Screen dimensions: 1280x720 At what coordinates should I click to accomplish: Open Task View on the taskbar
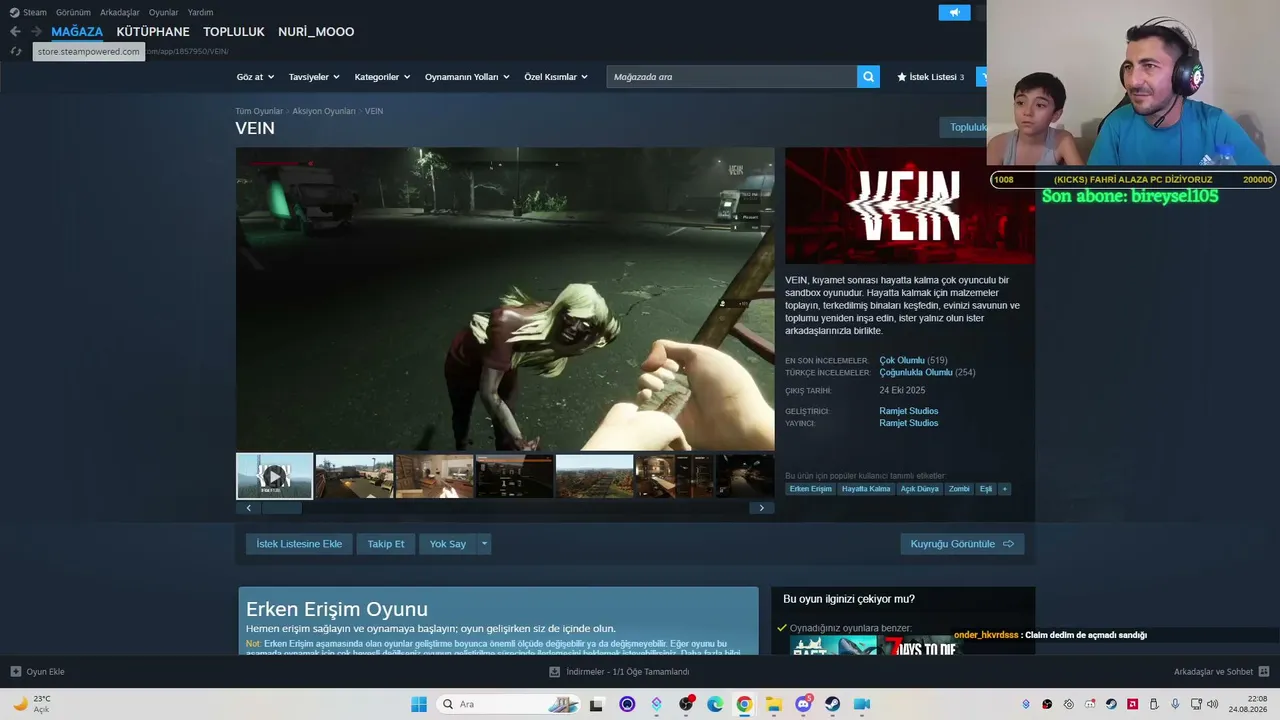point(597,704)
